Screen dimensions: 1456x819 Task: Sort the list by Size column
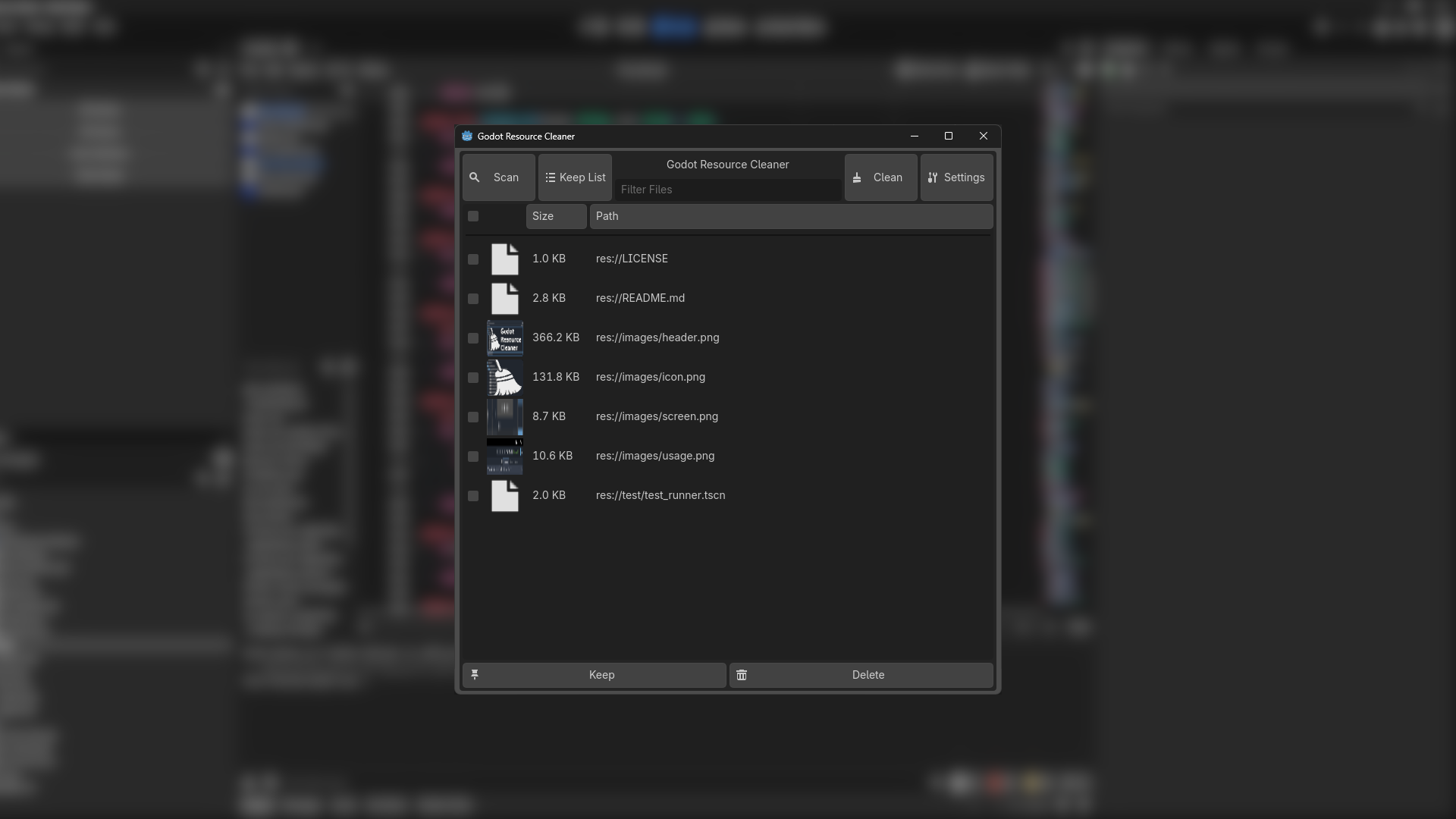tap(556, 216)
